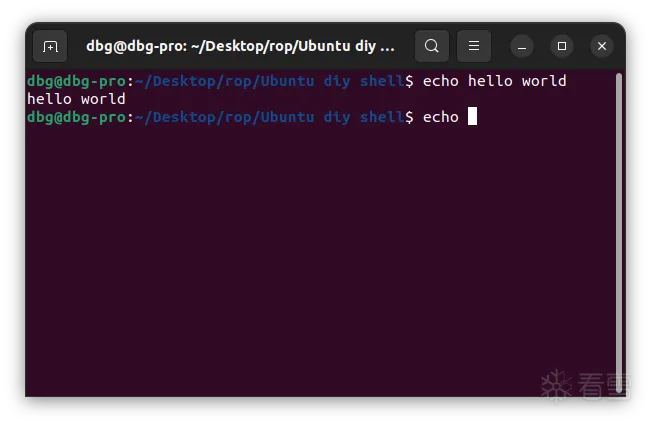Click the search magnifier icon
Screen dimensions: 651x425
pos(431,46)
